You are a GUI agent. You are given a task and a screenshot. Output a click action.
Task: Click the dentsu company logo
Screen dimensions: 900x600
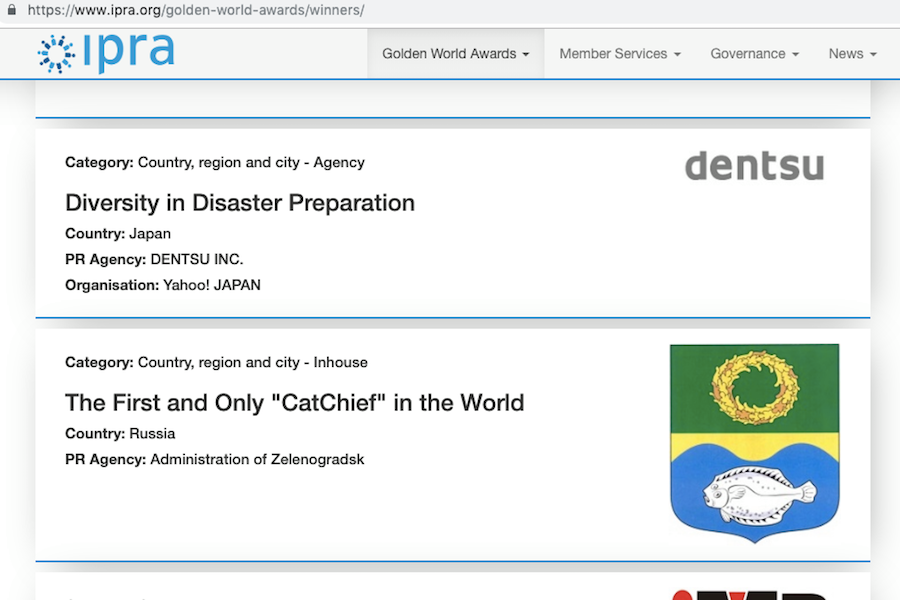pos(754,166)
